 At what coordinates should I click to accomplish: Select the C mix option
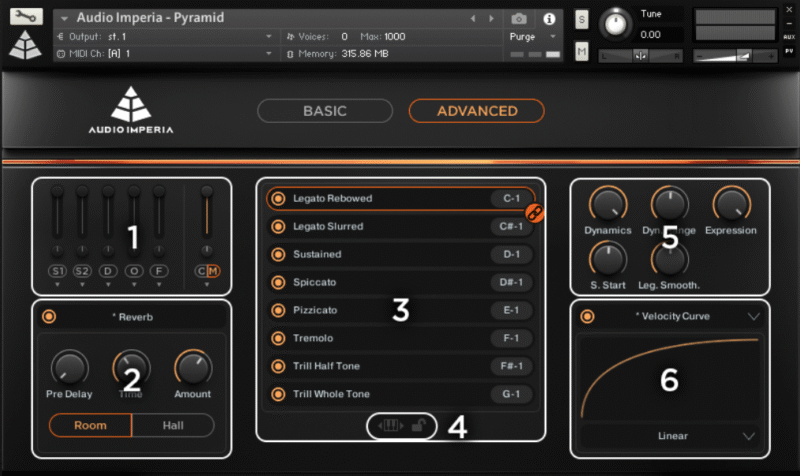(201, 271)
